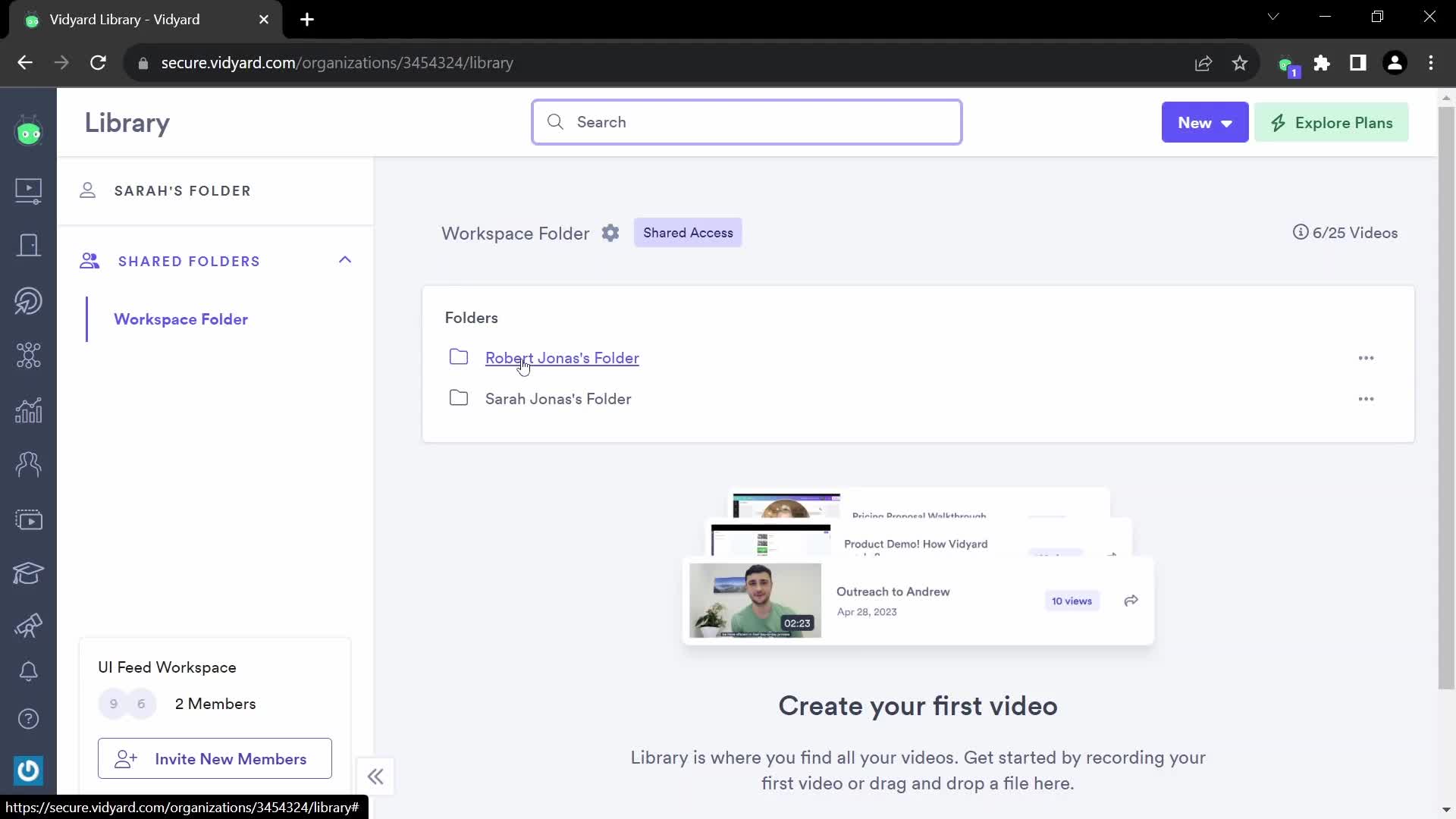Open the tab search dropdown arrow

pos(1273,17)
